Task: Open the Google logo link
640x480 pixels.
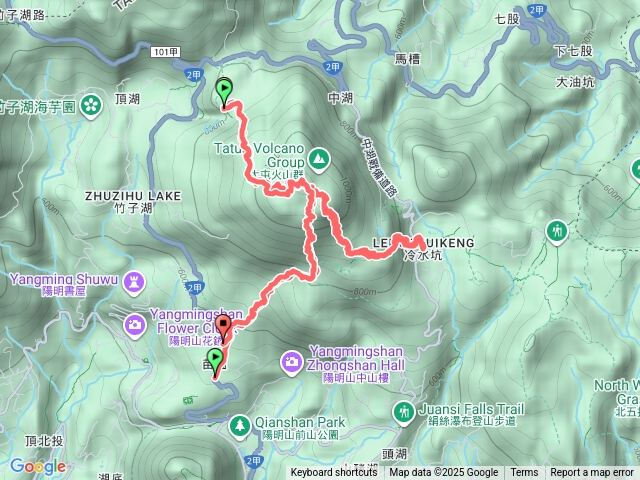Action: [x=38, y=466]
